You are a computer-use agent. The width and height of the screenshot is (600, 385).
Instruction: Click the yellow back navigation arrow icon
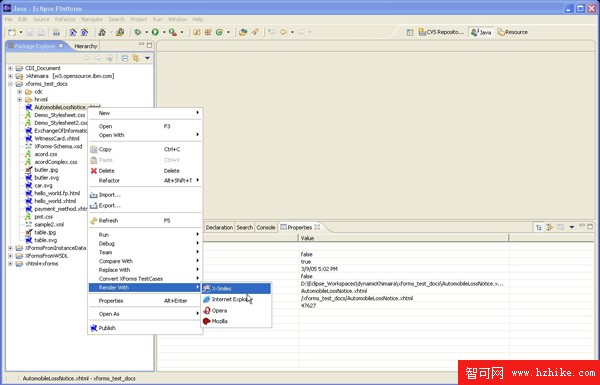(x=284, y=33)
